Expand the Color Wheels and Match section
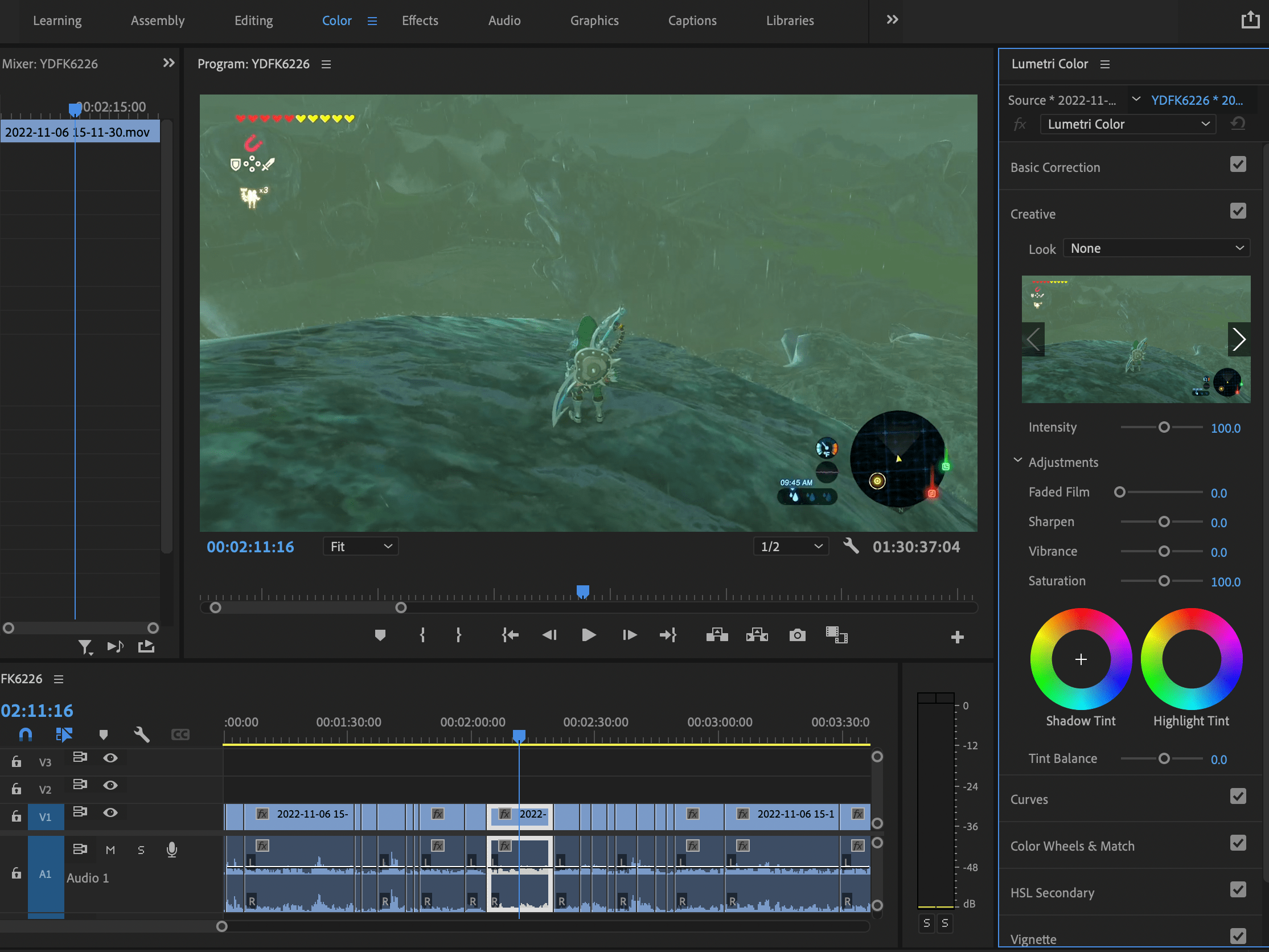The height and width of the screenshot is (952, 1269). tap(1072, 845)
